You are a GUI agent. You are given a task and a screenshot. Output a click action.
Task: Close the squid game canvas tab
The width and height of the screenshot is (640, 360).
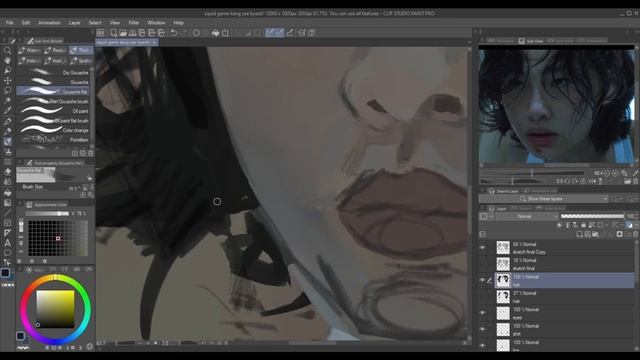click(154, 42)
